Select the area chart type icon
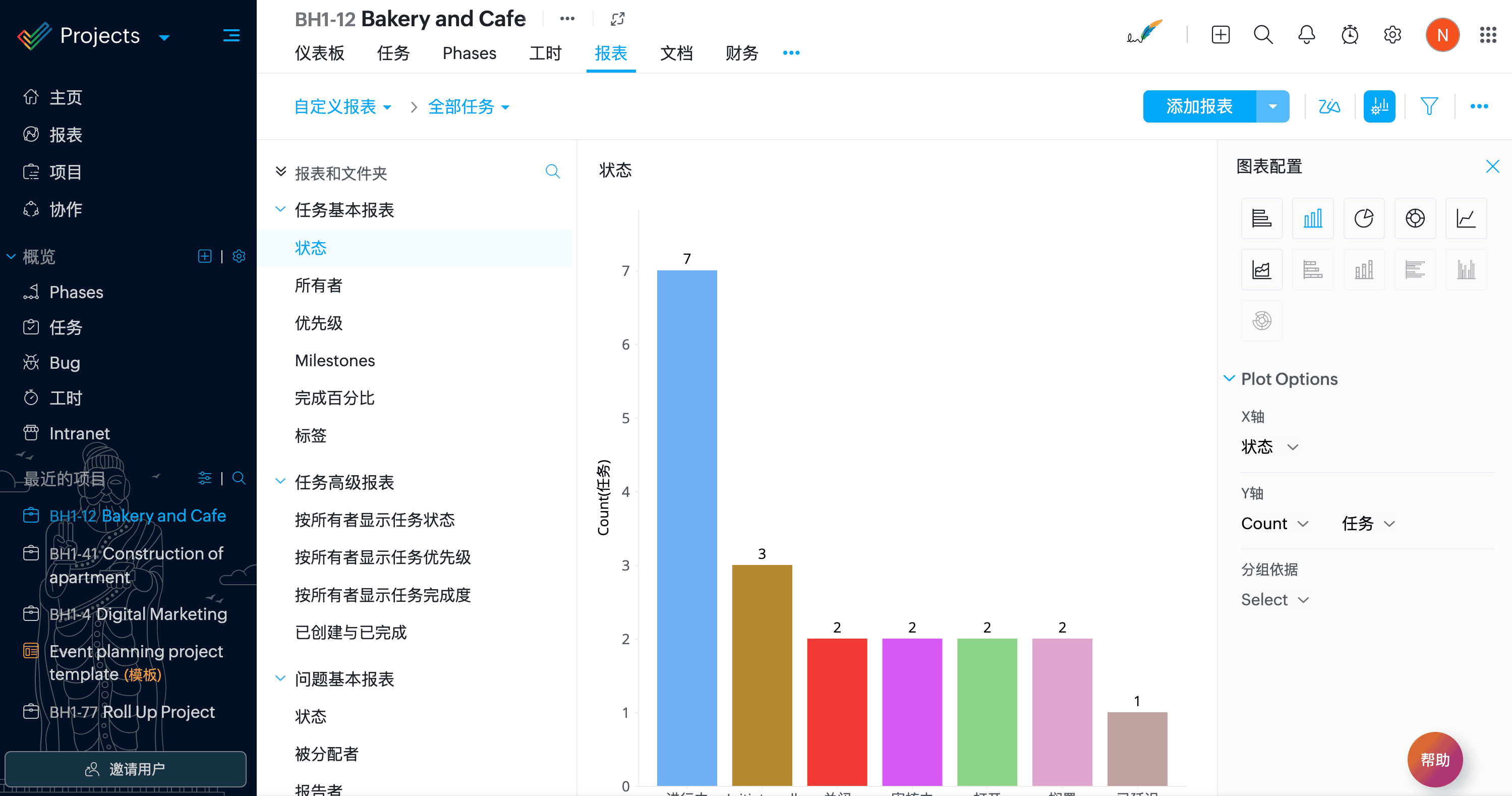Screen dimensions: 1512x796 pos(1261,270)
